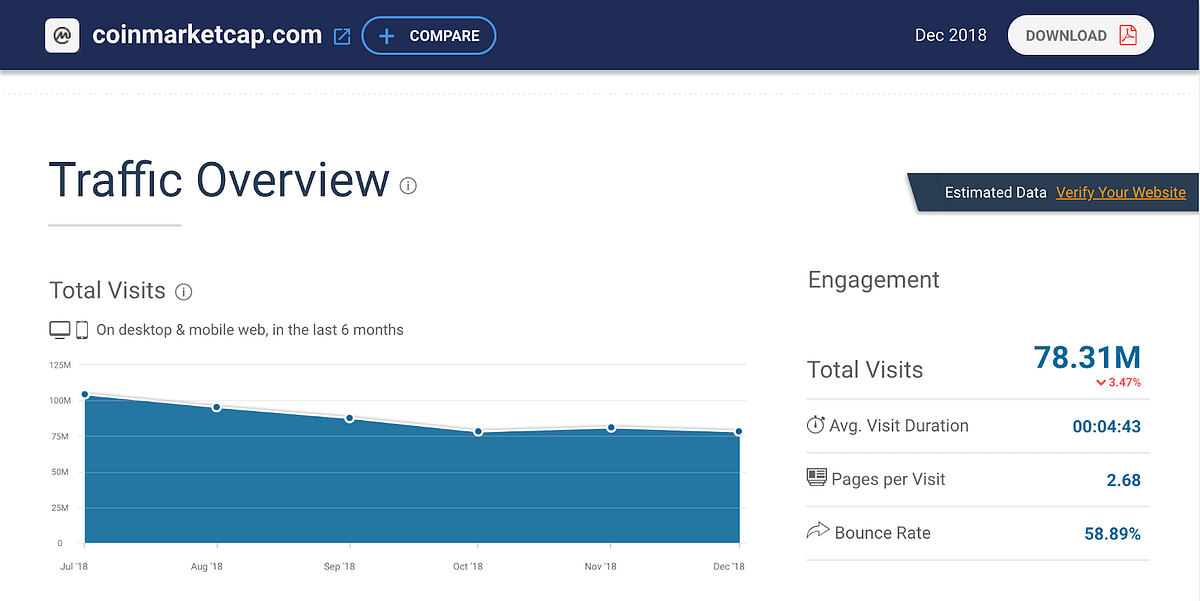Click the info icon beside Total Visits

[x=184, y=291]
